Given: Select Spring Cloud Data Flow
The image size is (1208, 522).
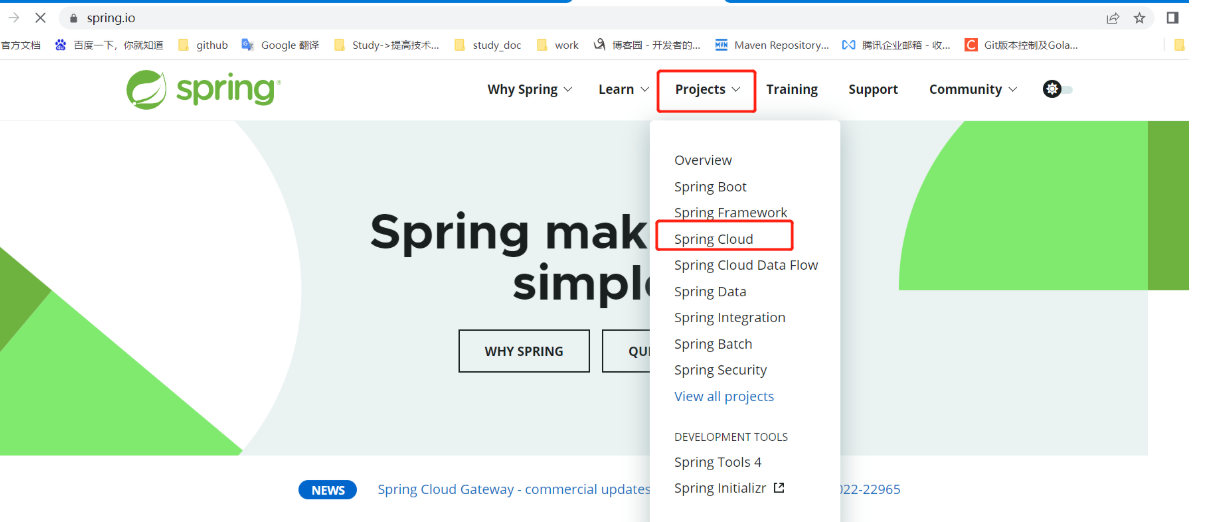Looking at the screenshot, I should [746, 265].
